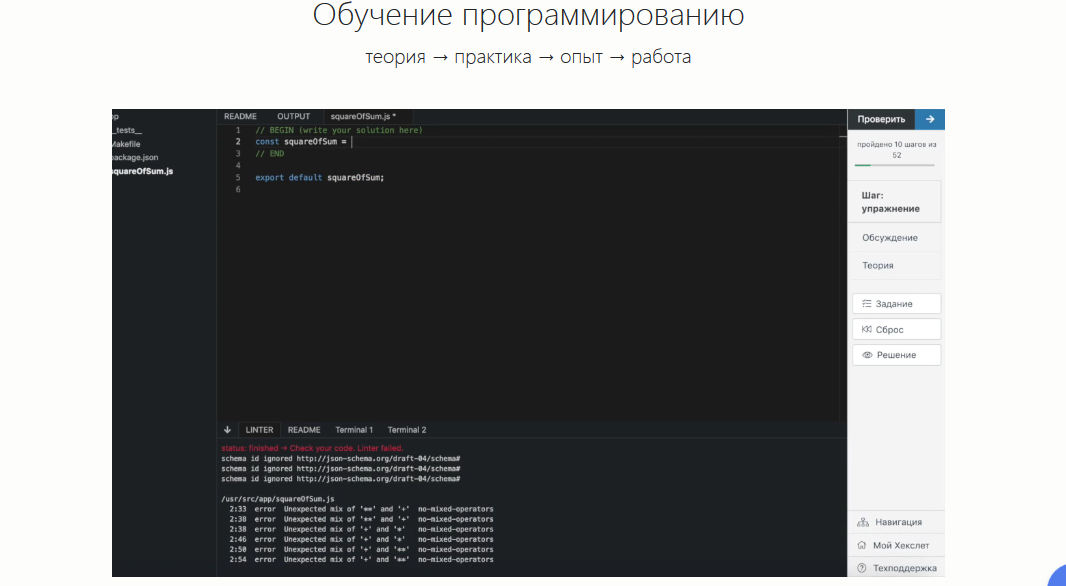
Task: Open the README tab in bottom panel
Action: coord(304,430)
